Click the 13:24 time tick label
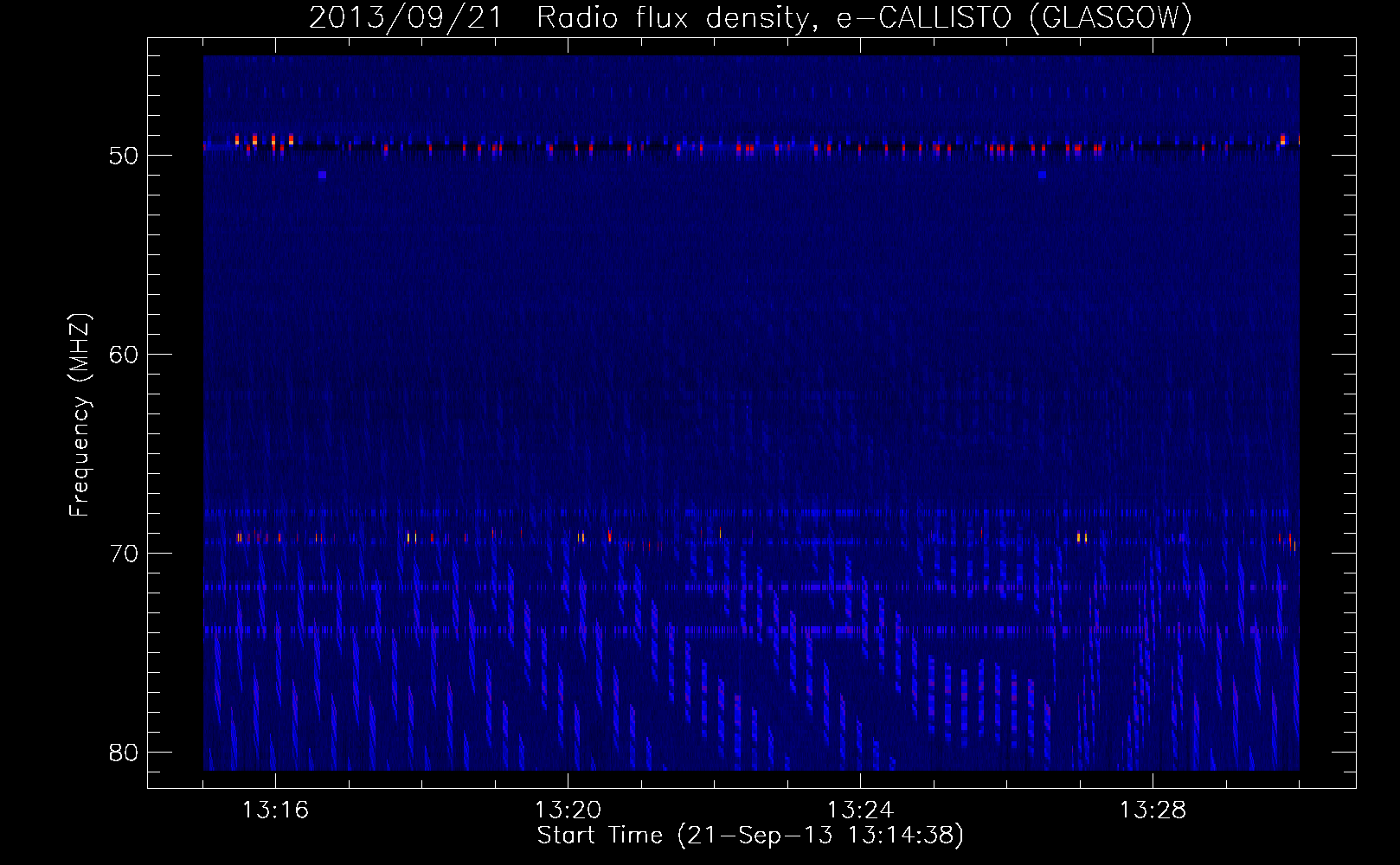The width and height of the screenshot is (1400, 865). 860,811
